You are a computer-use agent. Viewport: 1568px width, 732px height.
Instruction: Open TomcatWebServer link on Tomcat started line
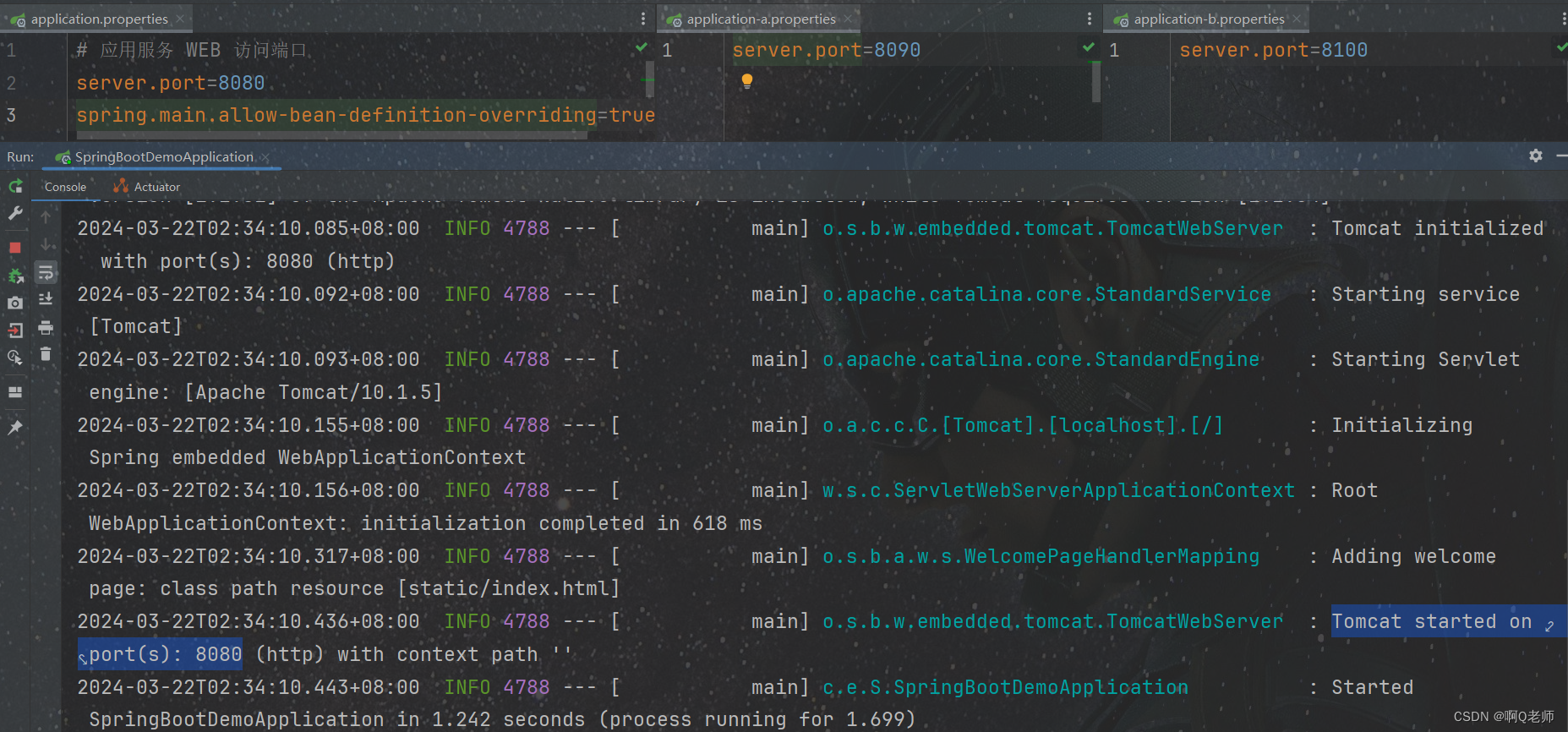(x=1053, y=621)
